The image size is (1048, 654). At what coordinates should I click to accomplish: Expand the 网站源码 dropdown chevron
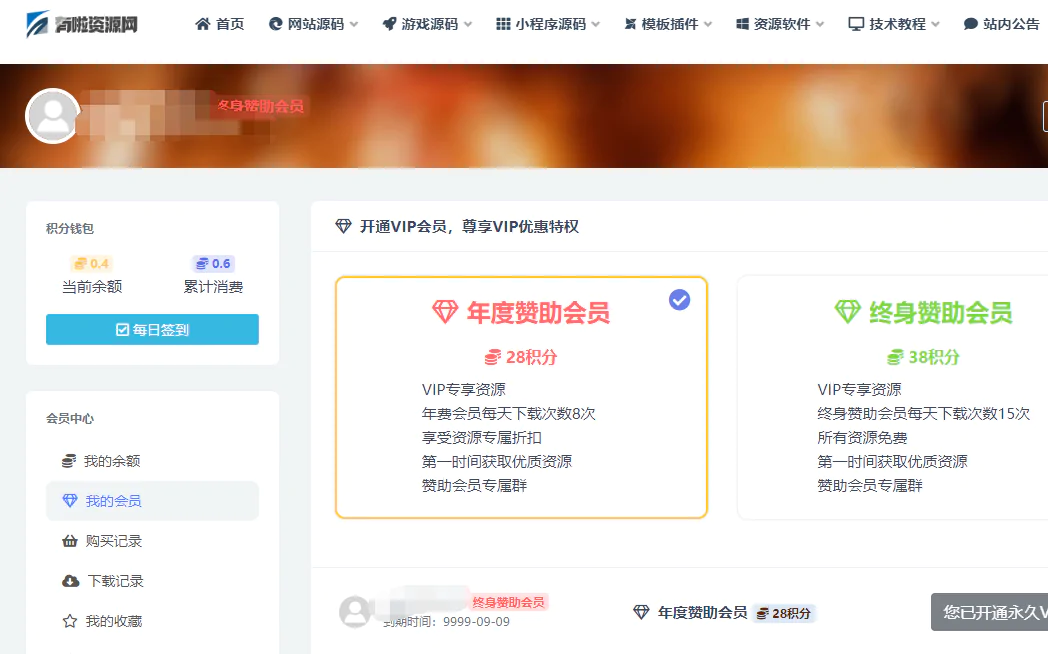coord(354,25)
